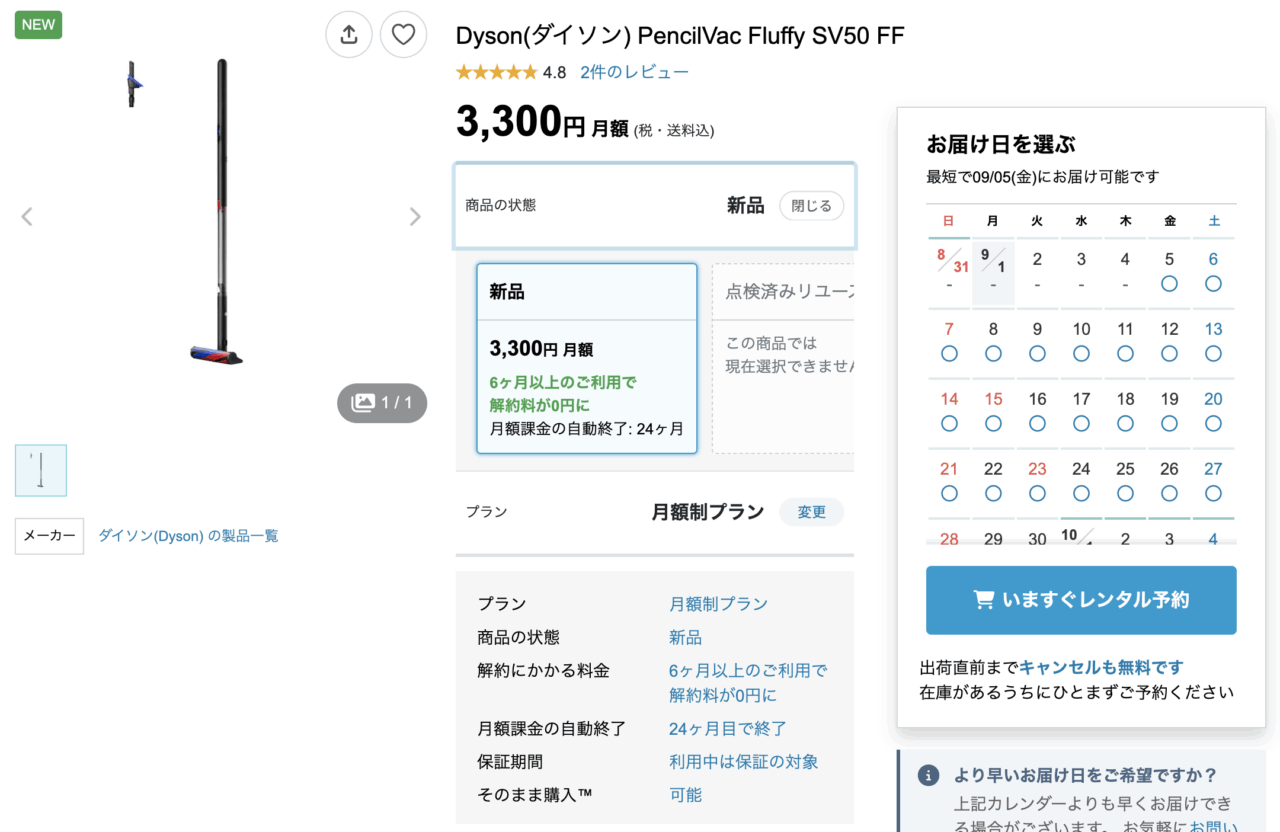Add product to favorites with heart icon
This screenshot has height=832, width=1280.
403,35
